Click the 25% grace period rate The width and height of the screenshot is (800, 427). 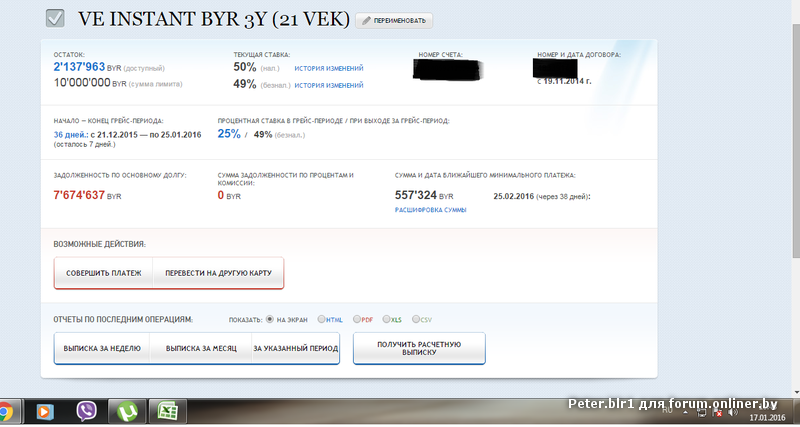point(229,134)
